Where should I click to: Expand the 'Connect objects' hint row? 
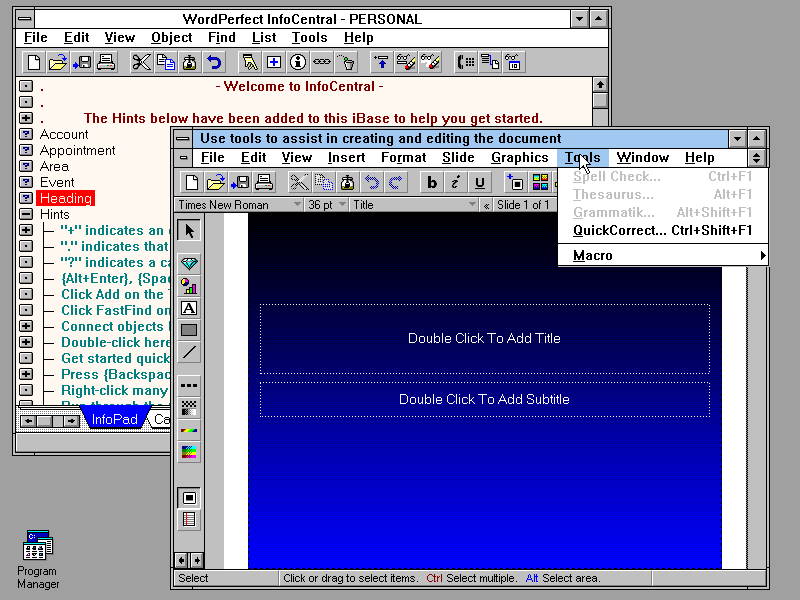point(26,326)
